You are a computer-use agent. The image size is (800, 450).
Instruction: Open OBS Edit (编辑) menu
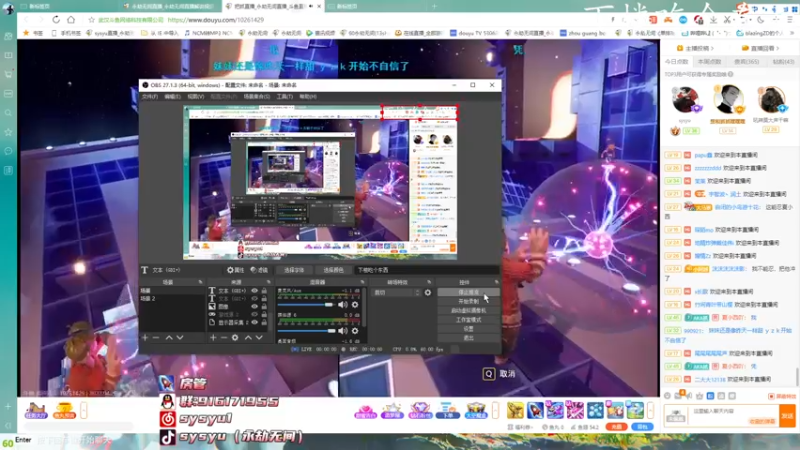[x=172, y=96]
